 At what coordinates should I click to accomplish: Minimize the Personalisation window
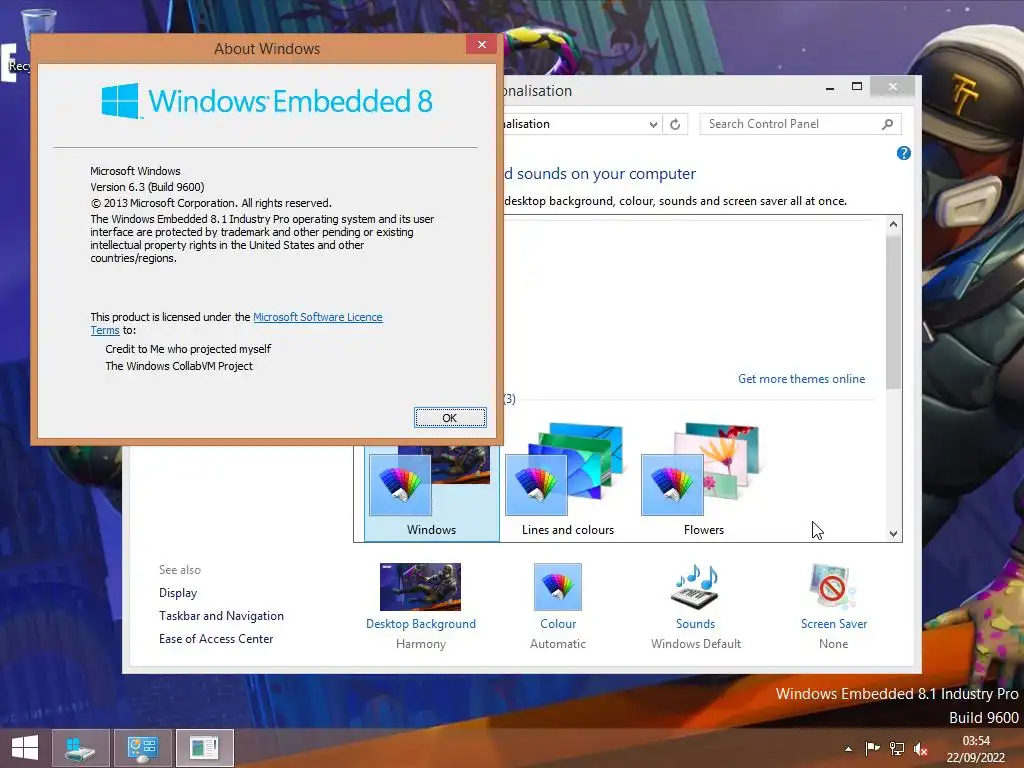click(830, 87)
